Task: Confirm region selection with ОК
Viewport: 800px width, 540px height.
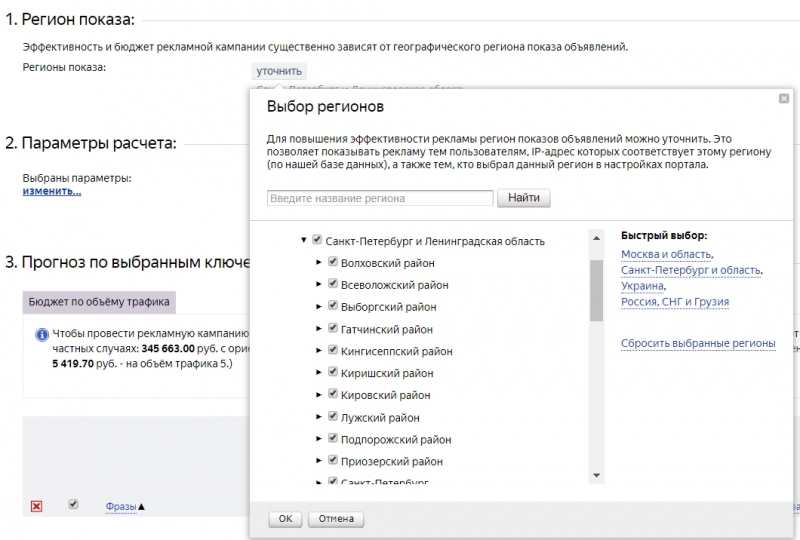Action: click(285, 519)
